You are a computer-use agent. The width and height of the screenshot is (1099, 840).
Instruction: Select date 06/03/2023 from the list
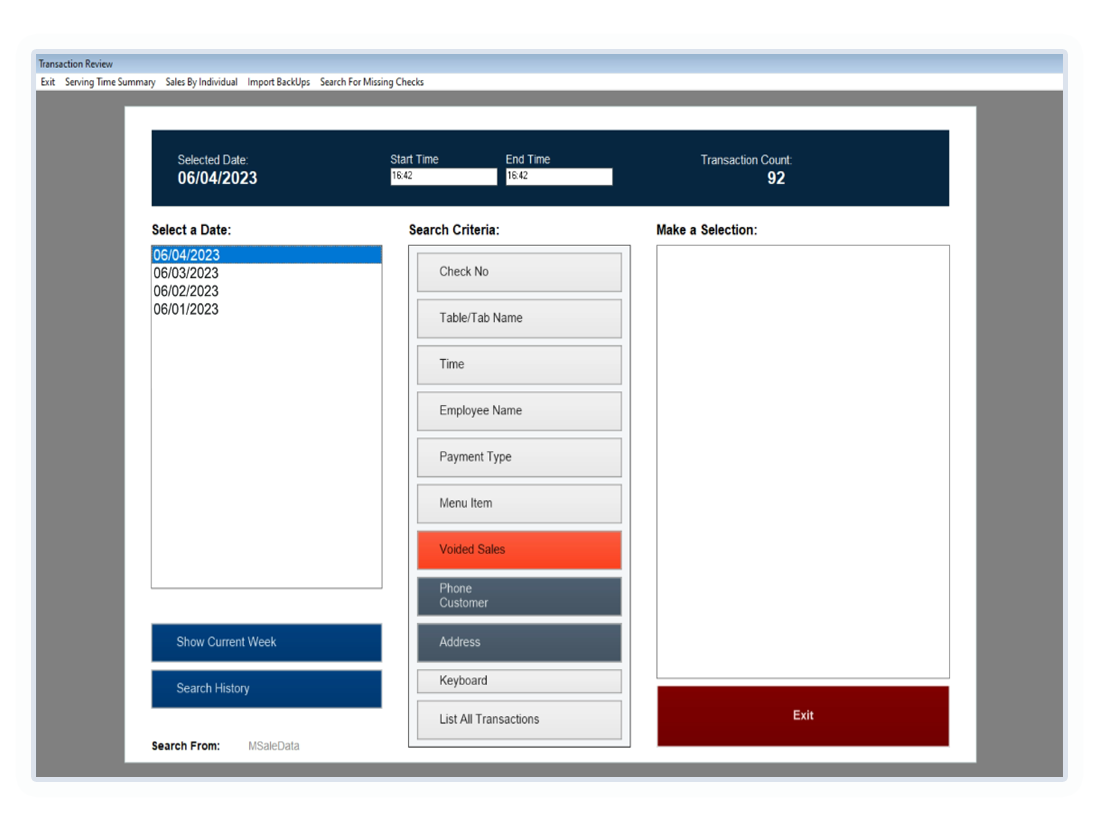186,273
